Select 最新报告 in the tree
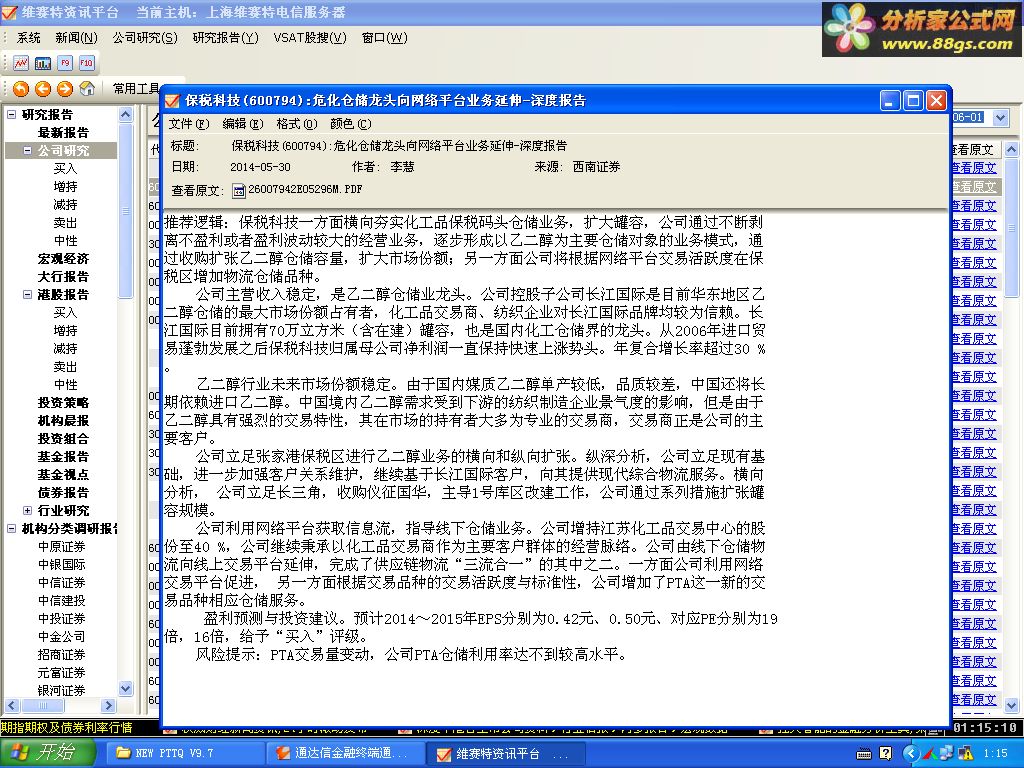Screen dimensions: 1024x768 [x=63, y=133]
